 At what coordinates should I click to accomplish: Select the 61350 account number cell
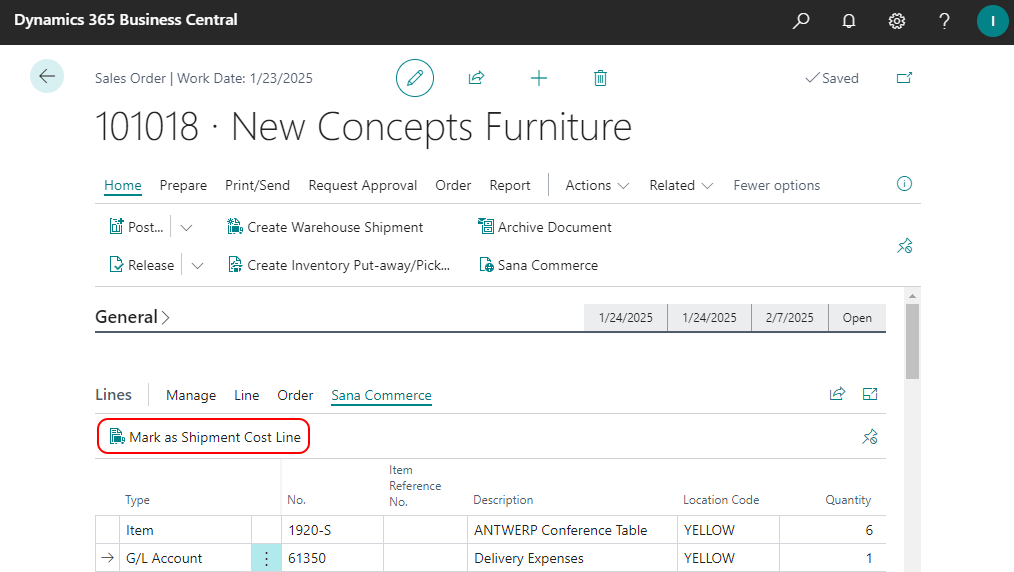(332, 558)
